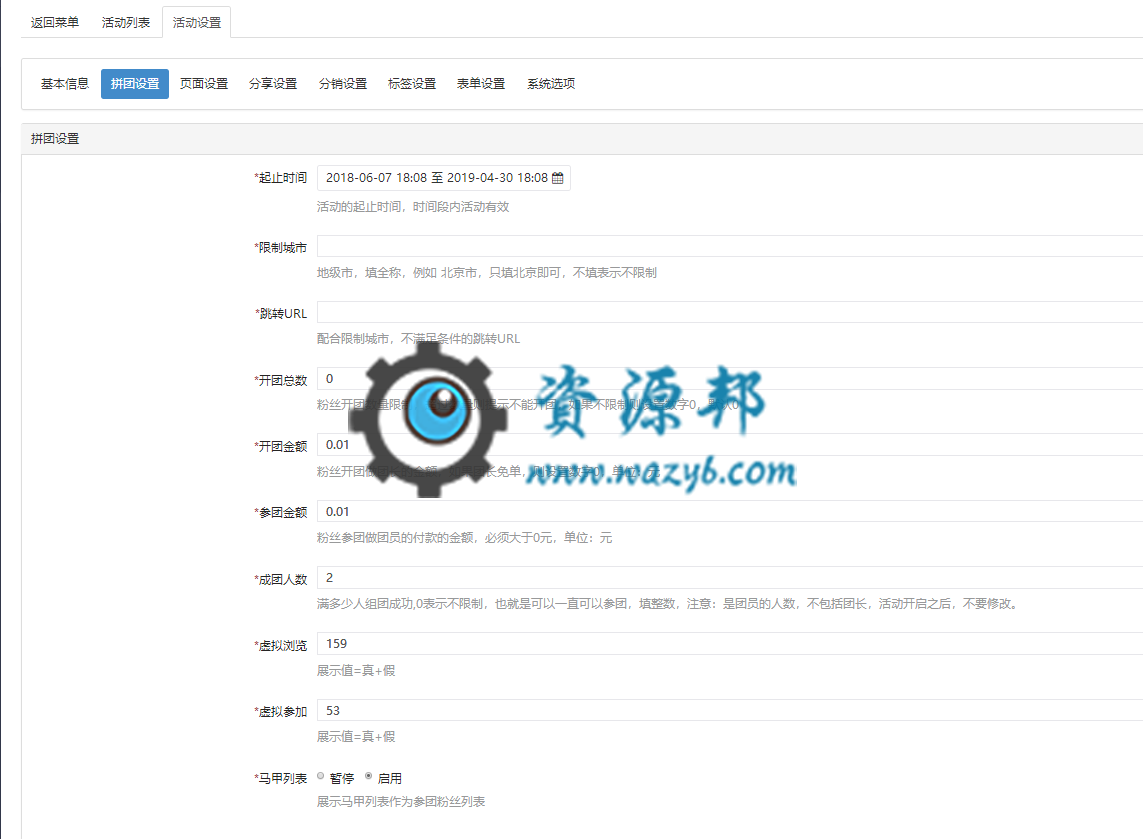Go to 页面设置 section
This screenshot has height=839, width=1143.
[204, 84]
